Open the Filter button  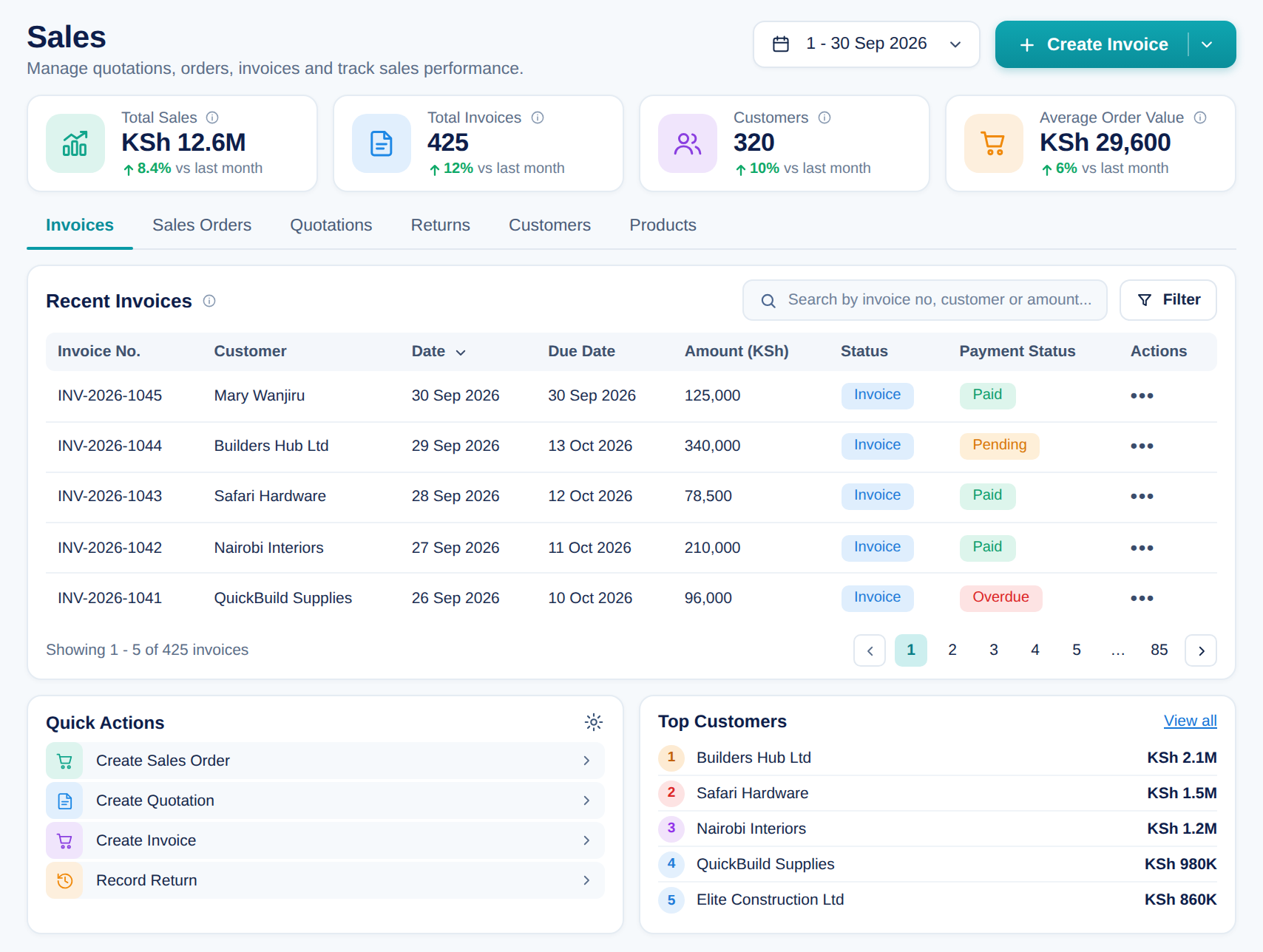[x=1168, y=300]
